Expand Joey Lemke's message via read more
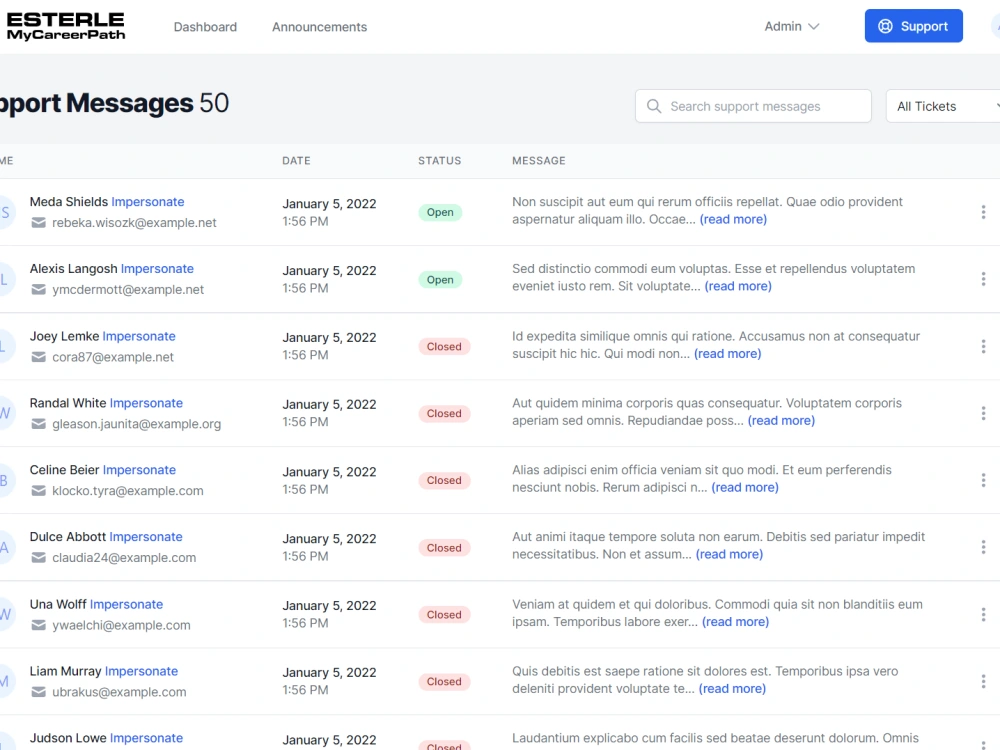Viewport: 1000px width, 750px height. [x=728, y=353]
